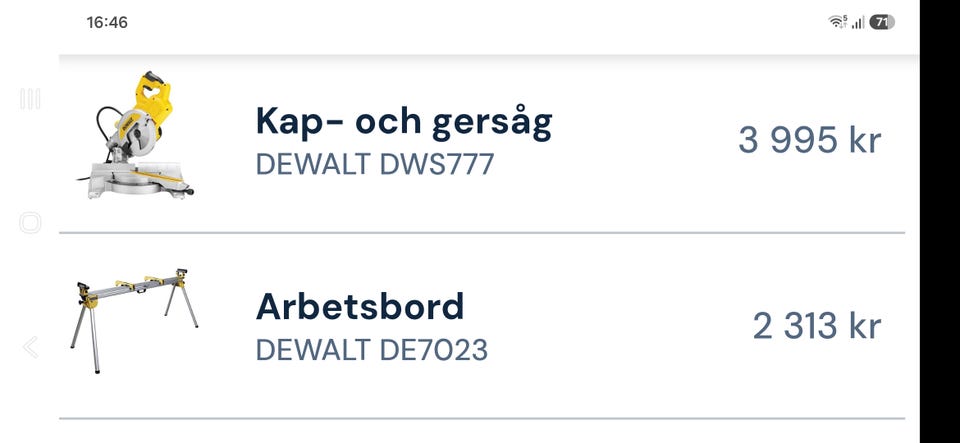Go back using the Android back arrow

[x=30, y=347]
